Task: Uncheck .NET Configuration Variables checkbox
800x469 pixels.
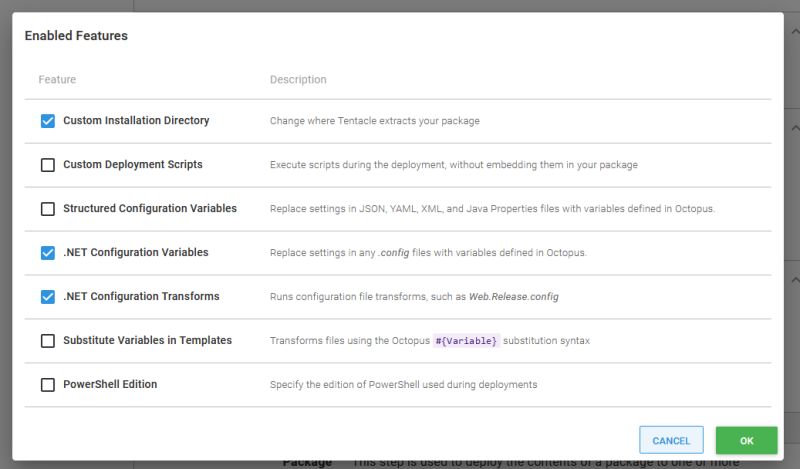Action: click(x=47, y=253)
